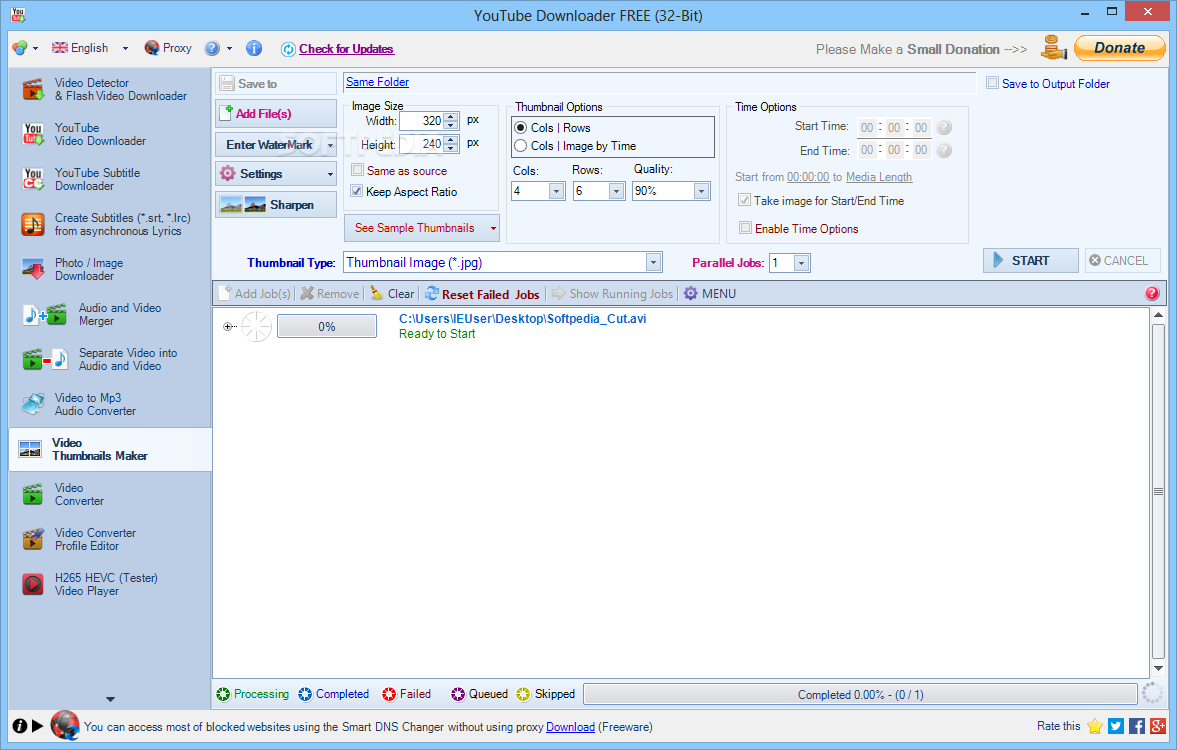The image size is (1177, 750).
Task: Open Parallel Jobs dropdown
Action: [x=802, y=263]
